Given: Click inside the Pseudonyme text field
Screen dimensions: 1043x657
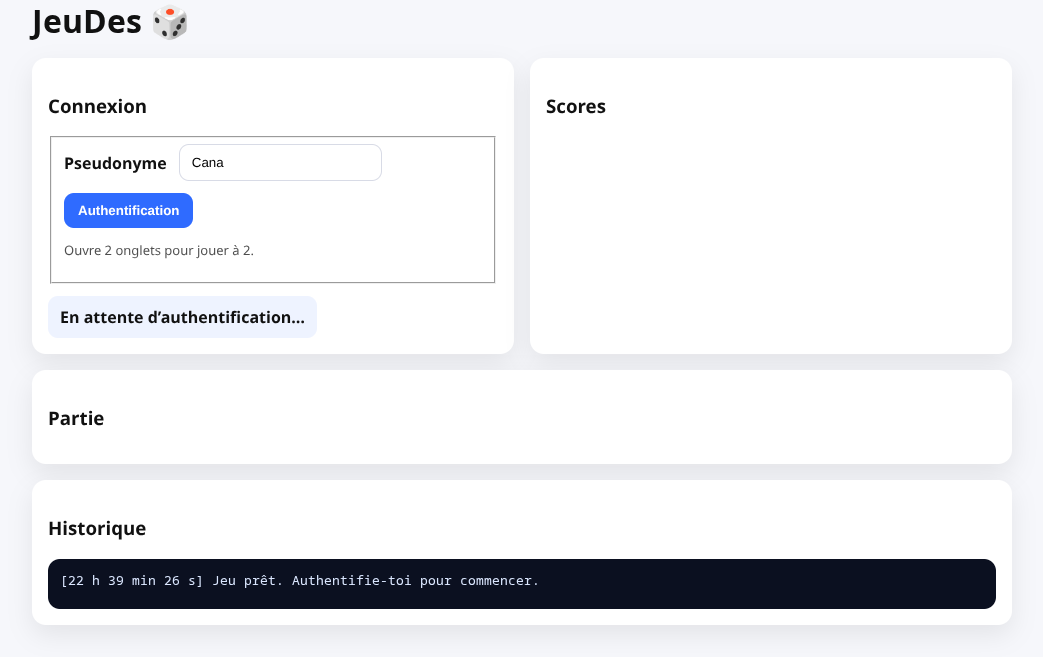Looking at the screenshot, I should (280, 162).
